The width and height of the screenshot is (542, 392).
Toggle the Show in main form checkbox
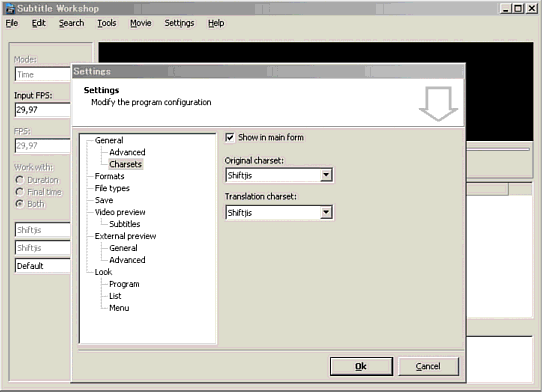click(230, 137)
